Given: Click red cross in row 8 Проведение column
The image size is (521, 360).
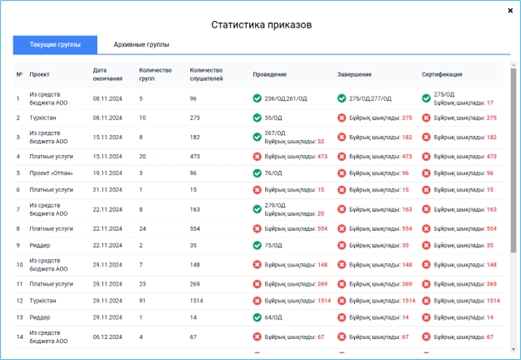Looking at the screenshot, I should click(x=257, y=229).
